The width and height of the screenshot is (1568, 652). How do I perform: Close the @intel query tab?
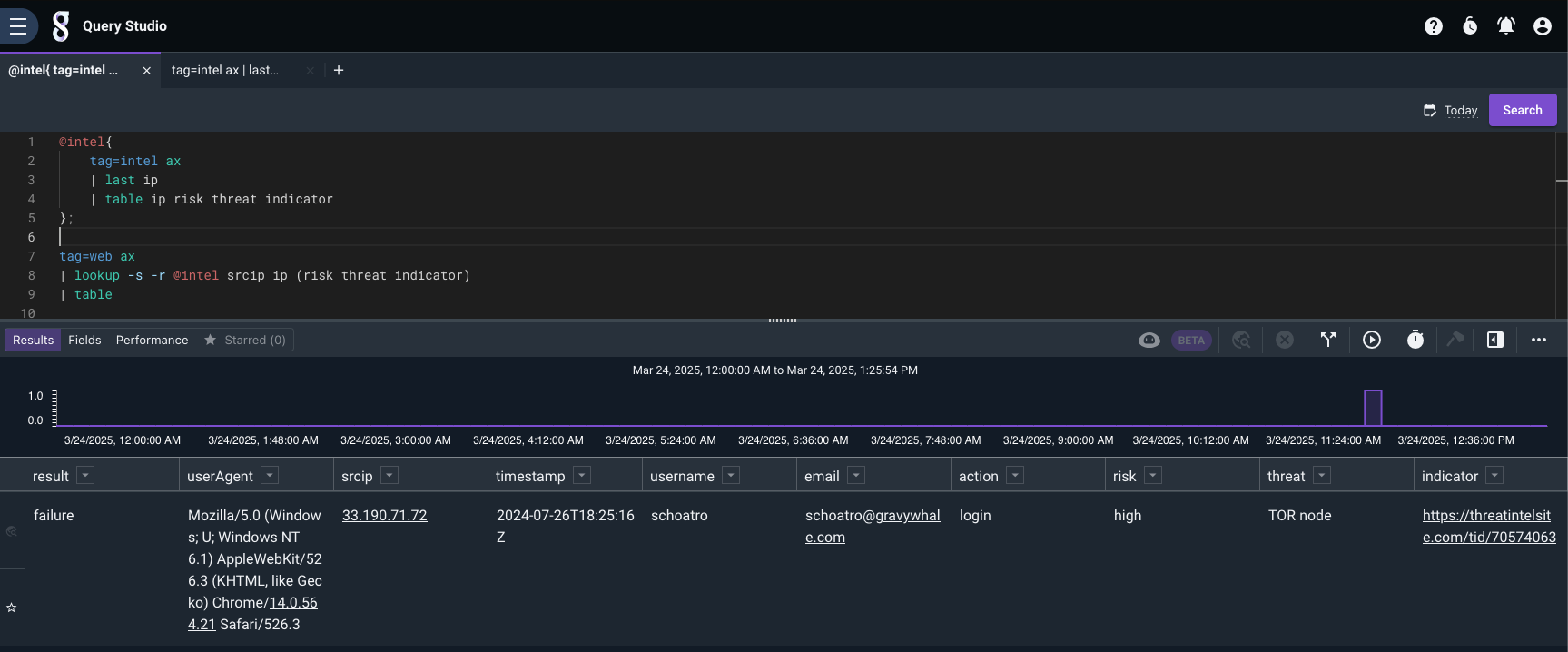pyautogui.click(x=146, y=71)
